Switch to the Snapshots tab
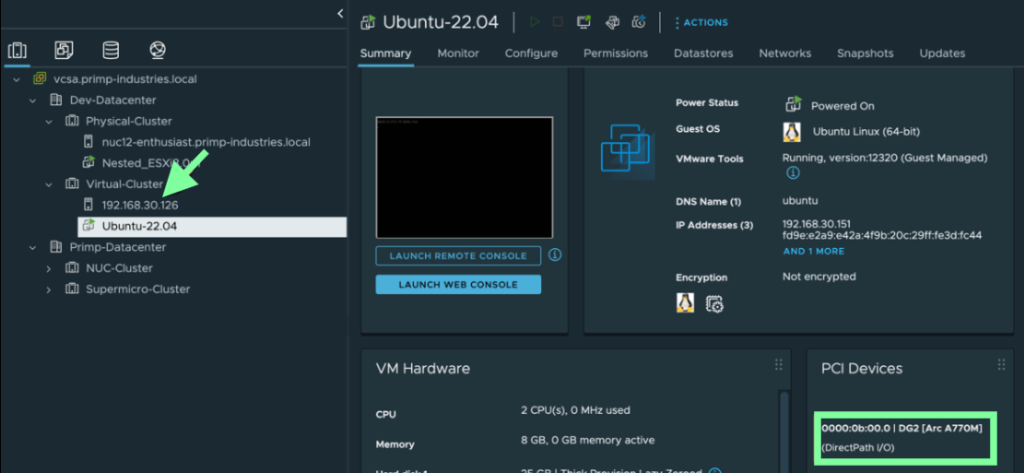The height and width of the screenshot is (473, 1024). 865,53
